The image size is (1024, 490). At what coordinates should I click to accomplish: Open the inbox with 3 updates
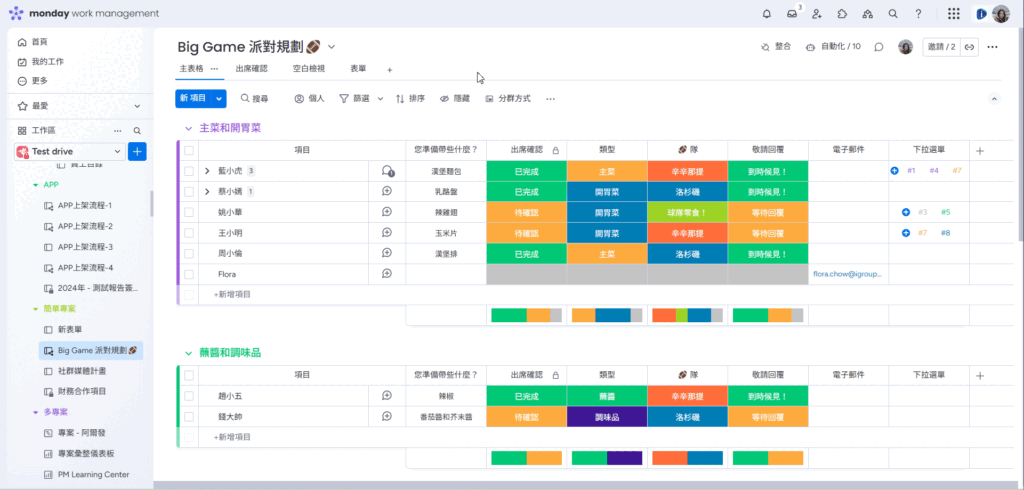click(x=792, y=14)
